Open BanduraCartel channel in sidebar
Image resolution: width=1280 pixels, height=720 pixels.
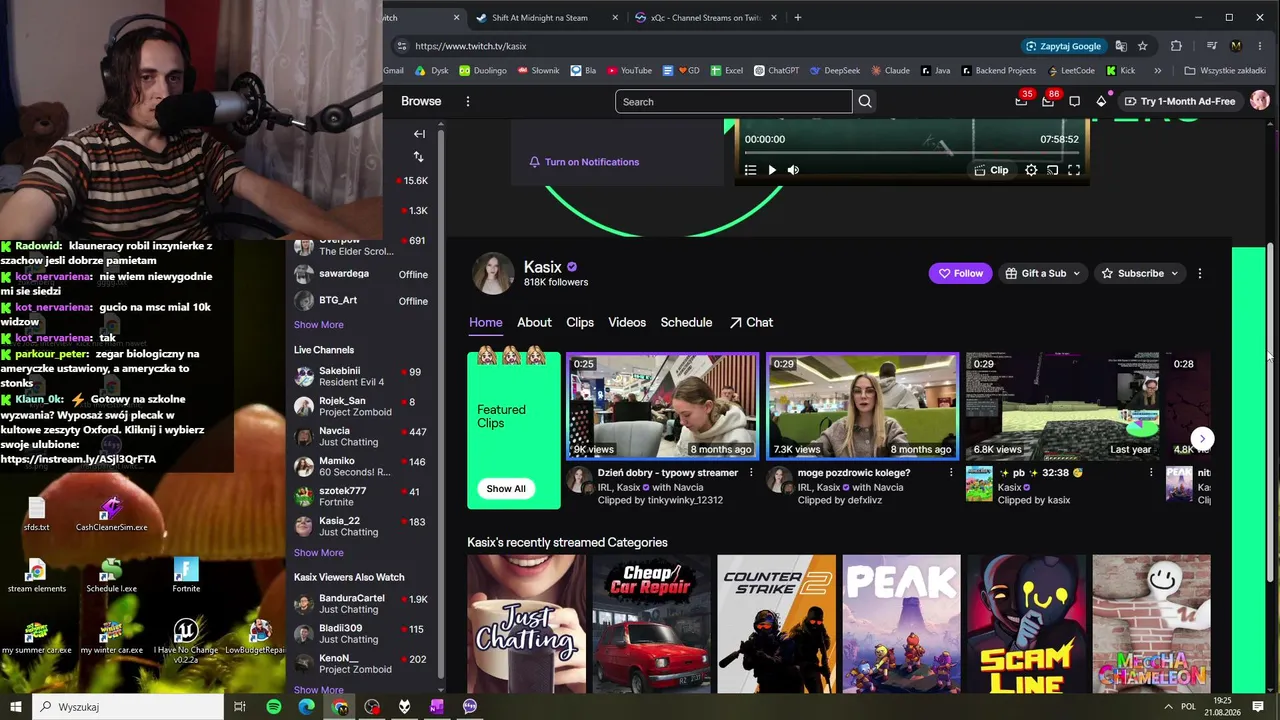(x=362, y=604)
